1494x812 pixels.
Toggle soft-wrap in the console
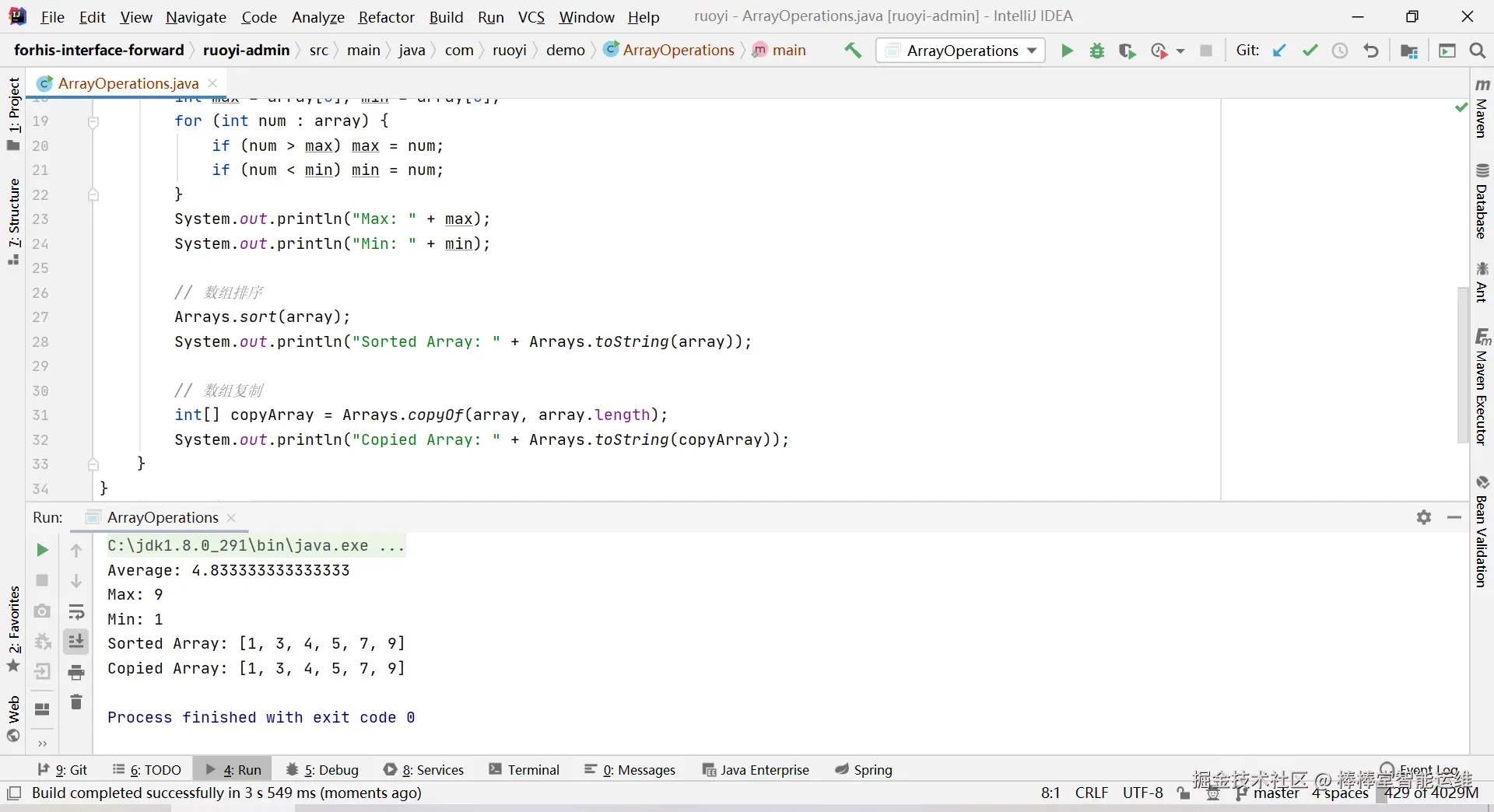tap(76, 611)
